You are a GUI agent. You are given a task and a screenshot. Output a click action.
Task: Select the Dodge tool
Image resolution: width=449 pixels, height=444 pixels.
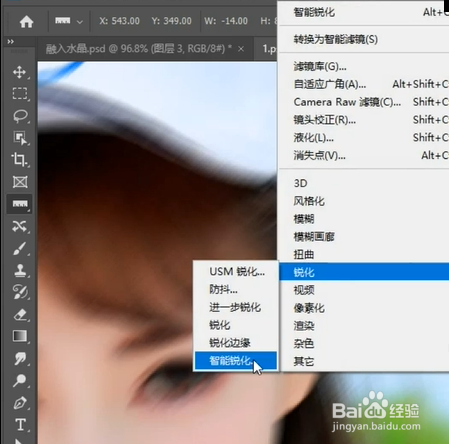20,380
